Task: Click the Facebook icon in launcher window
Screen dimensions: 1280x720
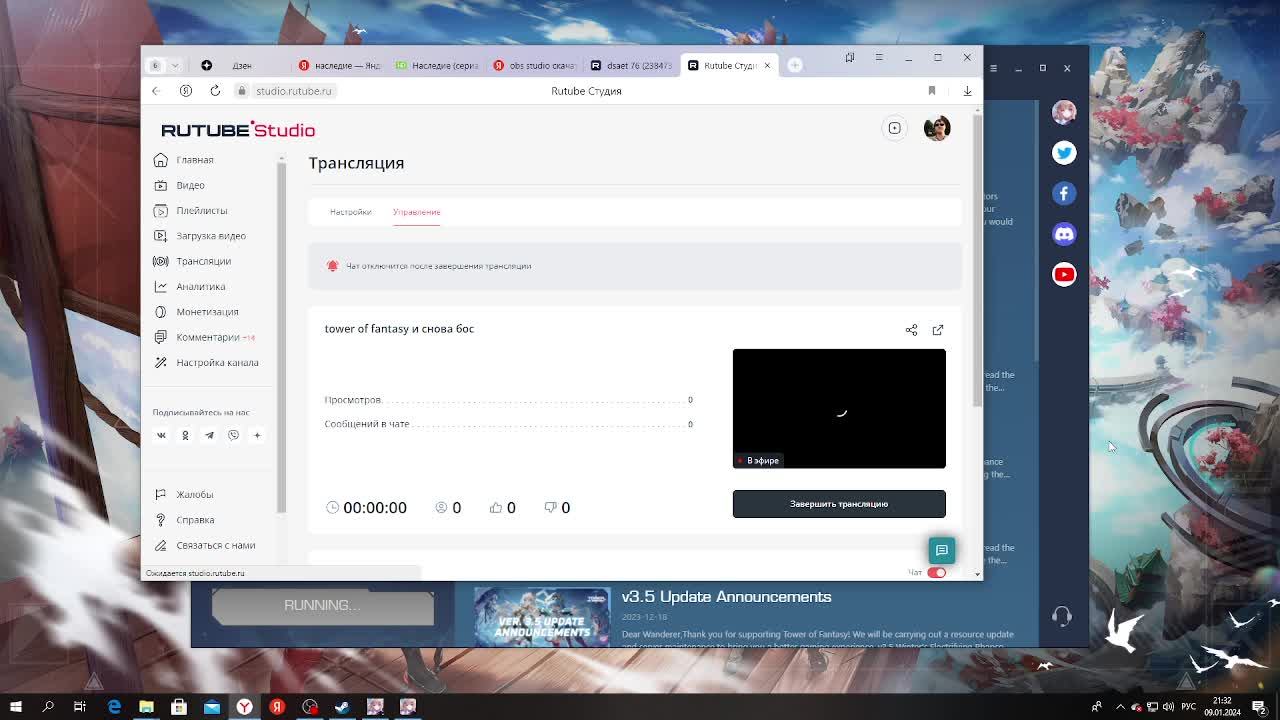Action: point(1064,193)
